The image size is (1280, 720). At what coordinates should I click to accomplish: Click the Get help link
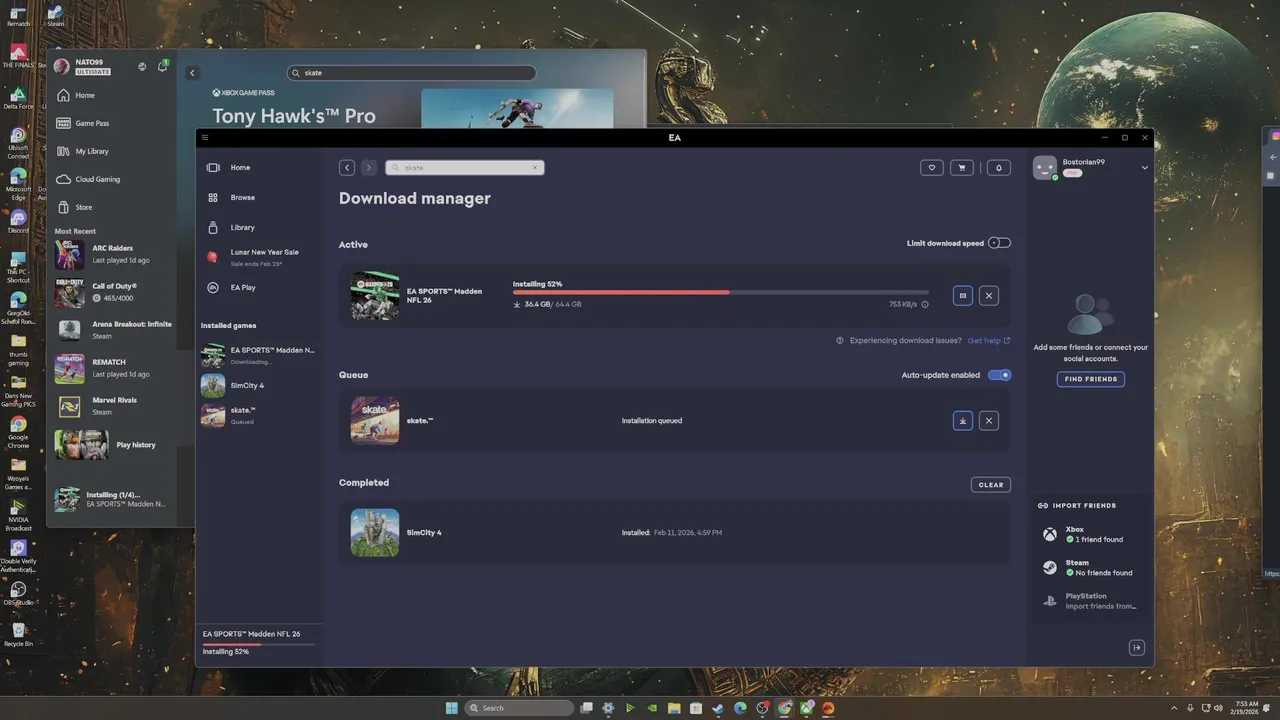click(988, 341)
